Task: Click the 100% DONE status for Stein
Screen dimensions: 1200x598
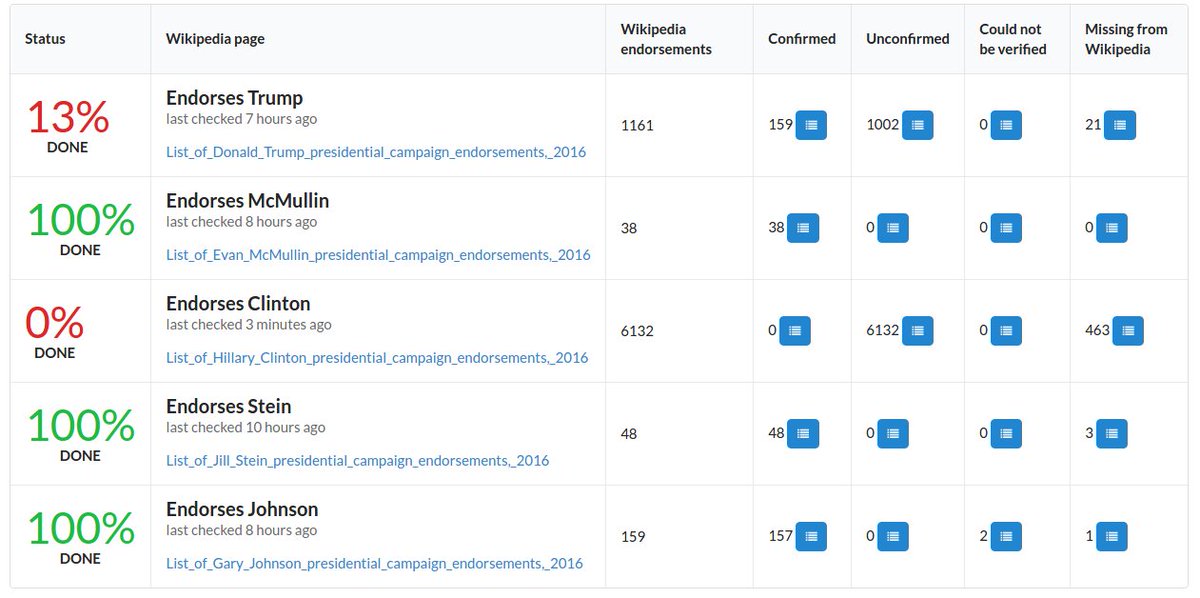Action: click(x=80, y=435)
